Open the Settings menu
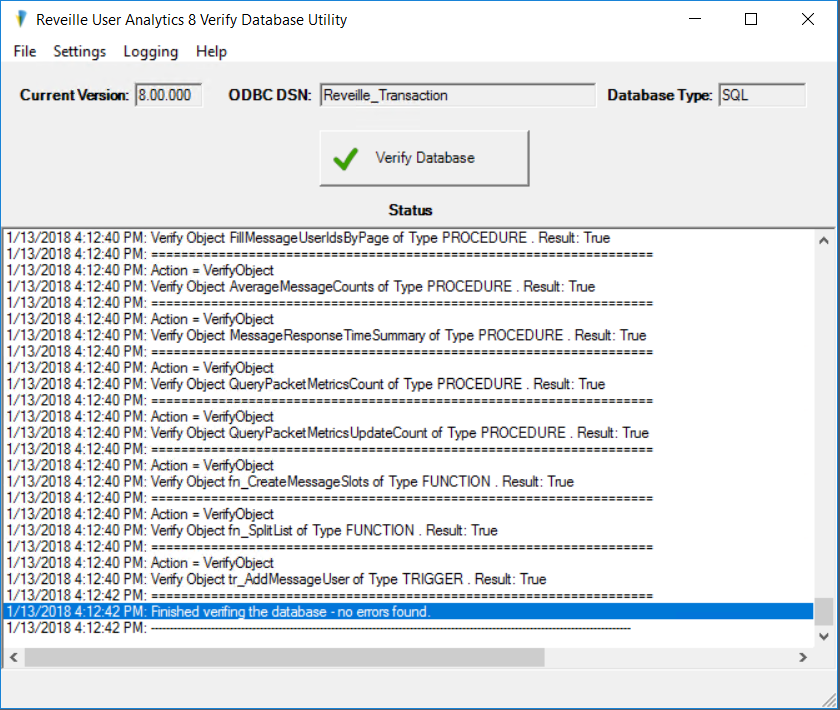This screenshot has width=840, height=710. [79, 51]
